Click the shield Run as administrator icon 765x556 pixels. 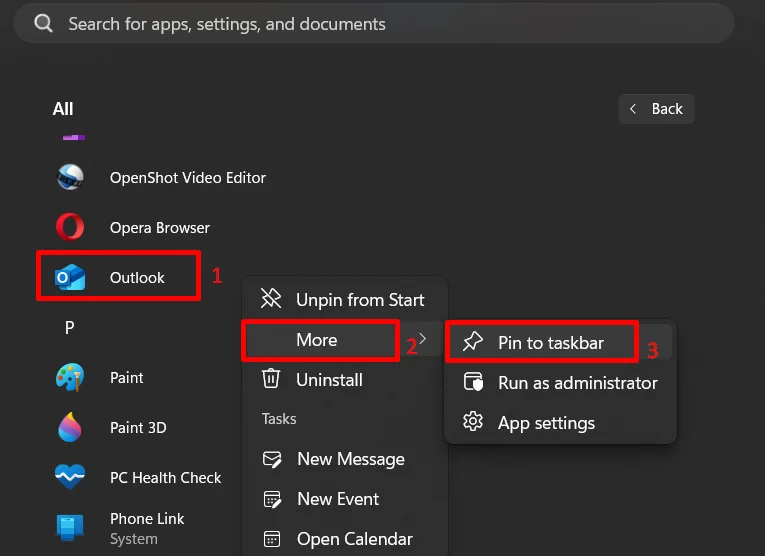[x=473, y=382]
